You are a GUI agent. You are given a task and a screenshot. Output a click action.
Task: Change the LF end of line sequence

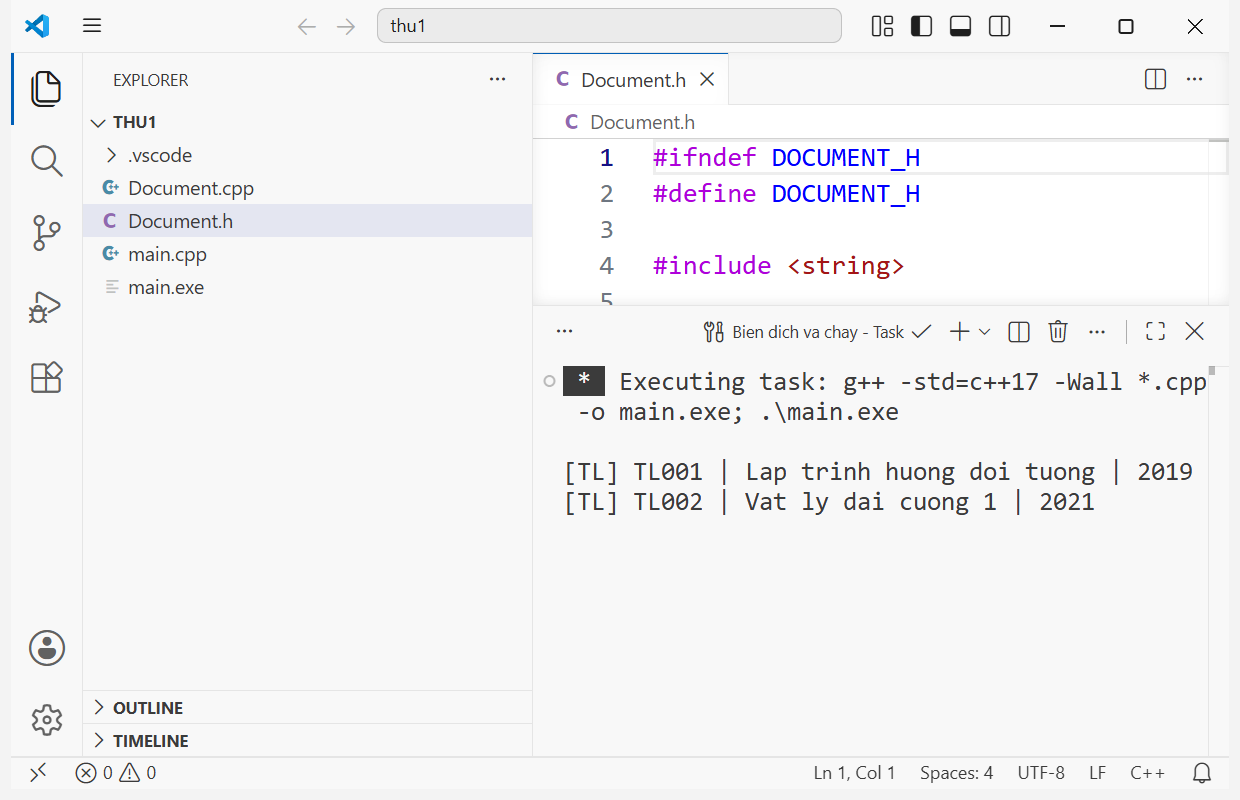tap(1097, 772)
